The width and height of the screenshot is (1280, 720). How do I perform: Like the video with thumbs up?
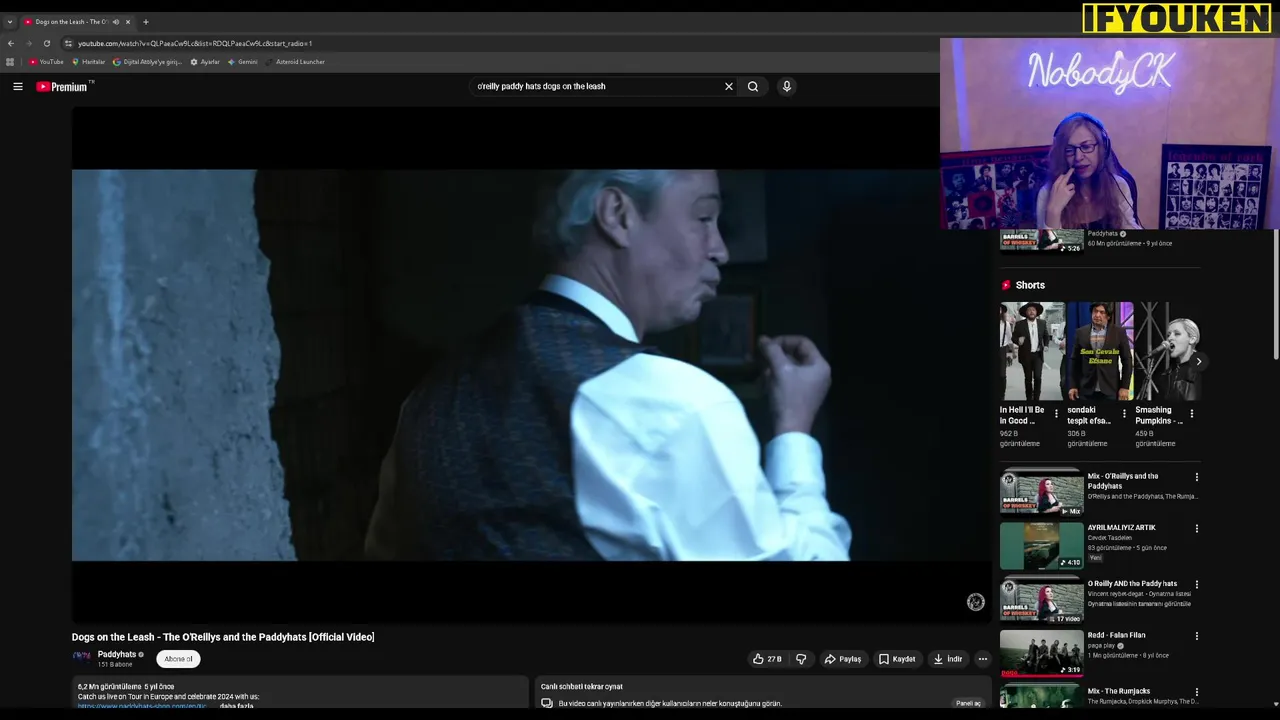point(767,659)
